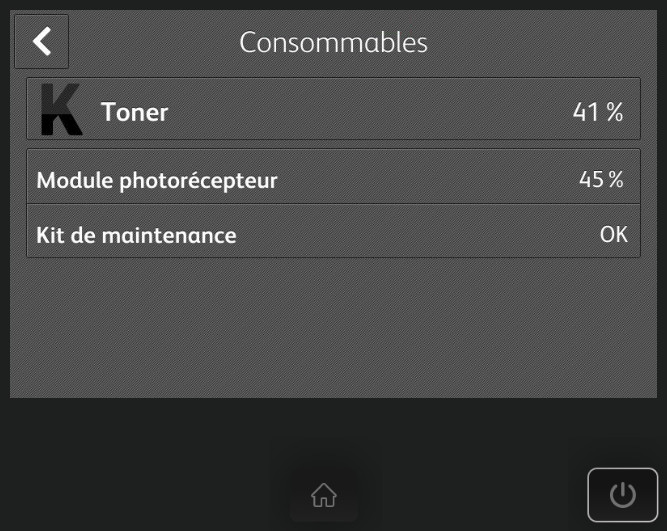Screen dimensions: 667x531
Task: Tap the black K toner icon
Action: (x=61, y=110)
